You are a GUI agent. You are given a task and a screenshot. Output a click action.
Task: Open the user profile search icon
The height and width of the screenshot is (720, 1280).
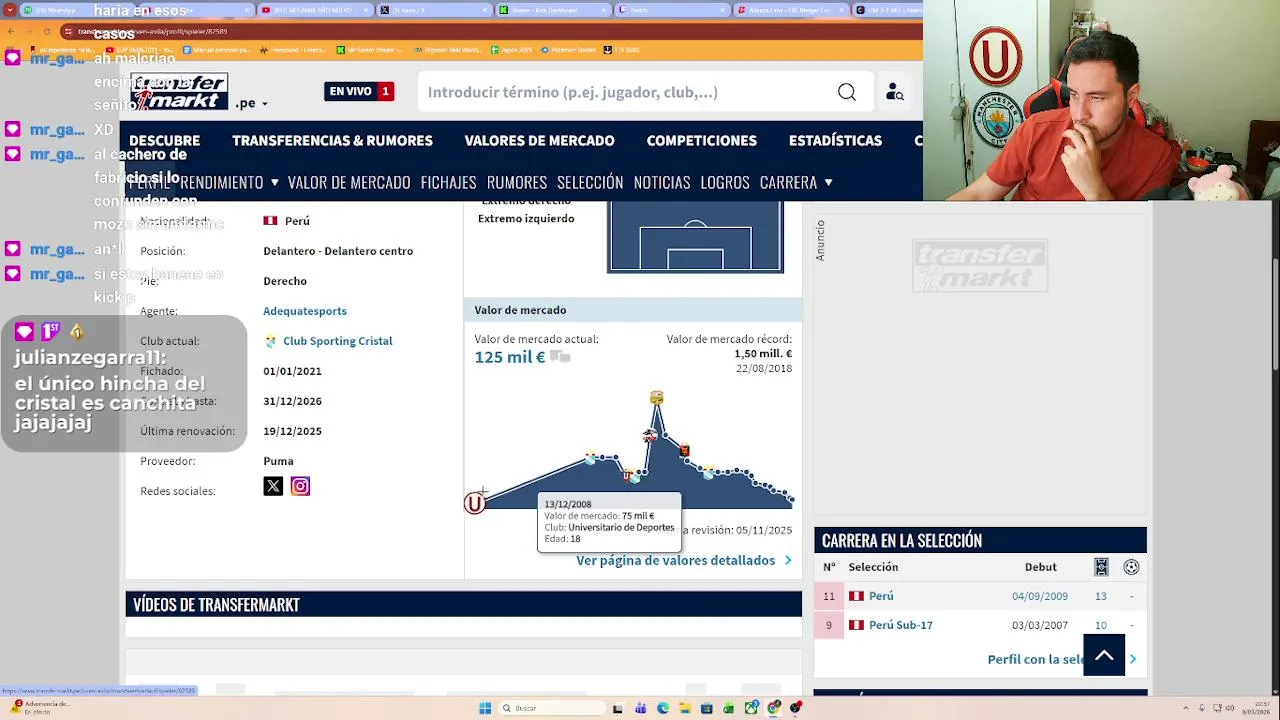(895, 92)
